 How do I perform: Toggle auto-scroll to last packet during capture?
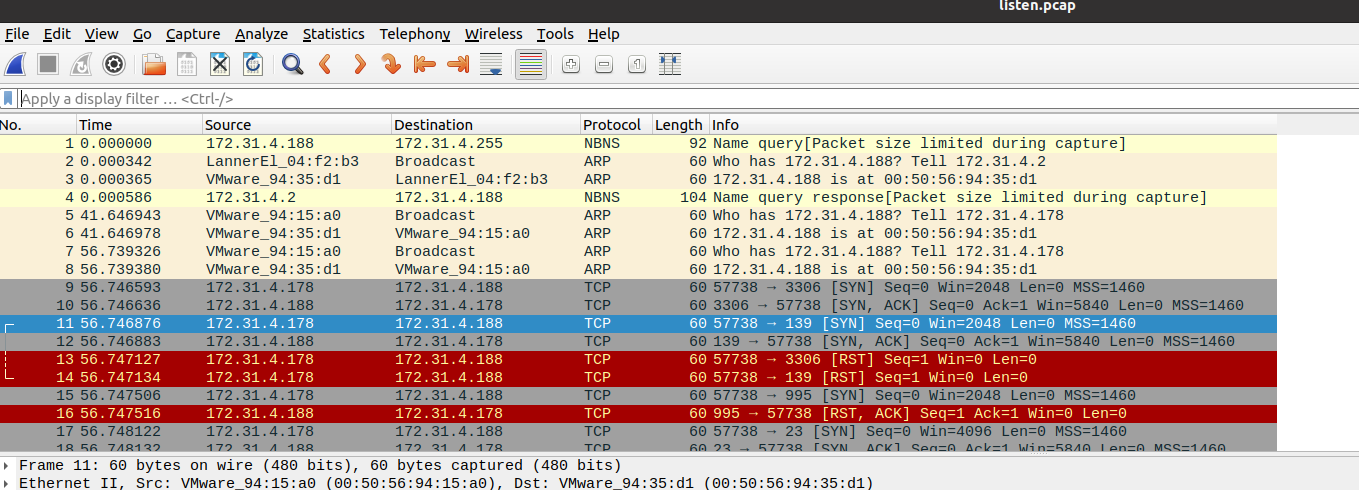491,65
